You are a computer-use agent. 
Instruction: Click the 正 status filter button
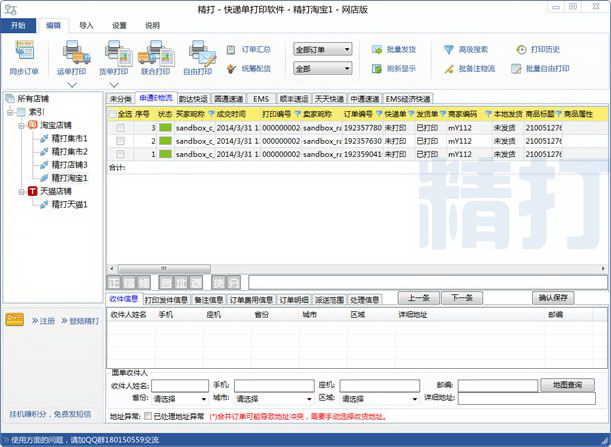point(114,282)
